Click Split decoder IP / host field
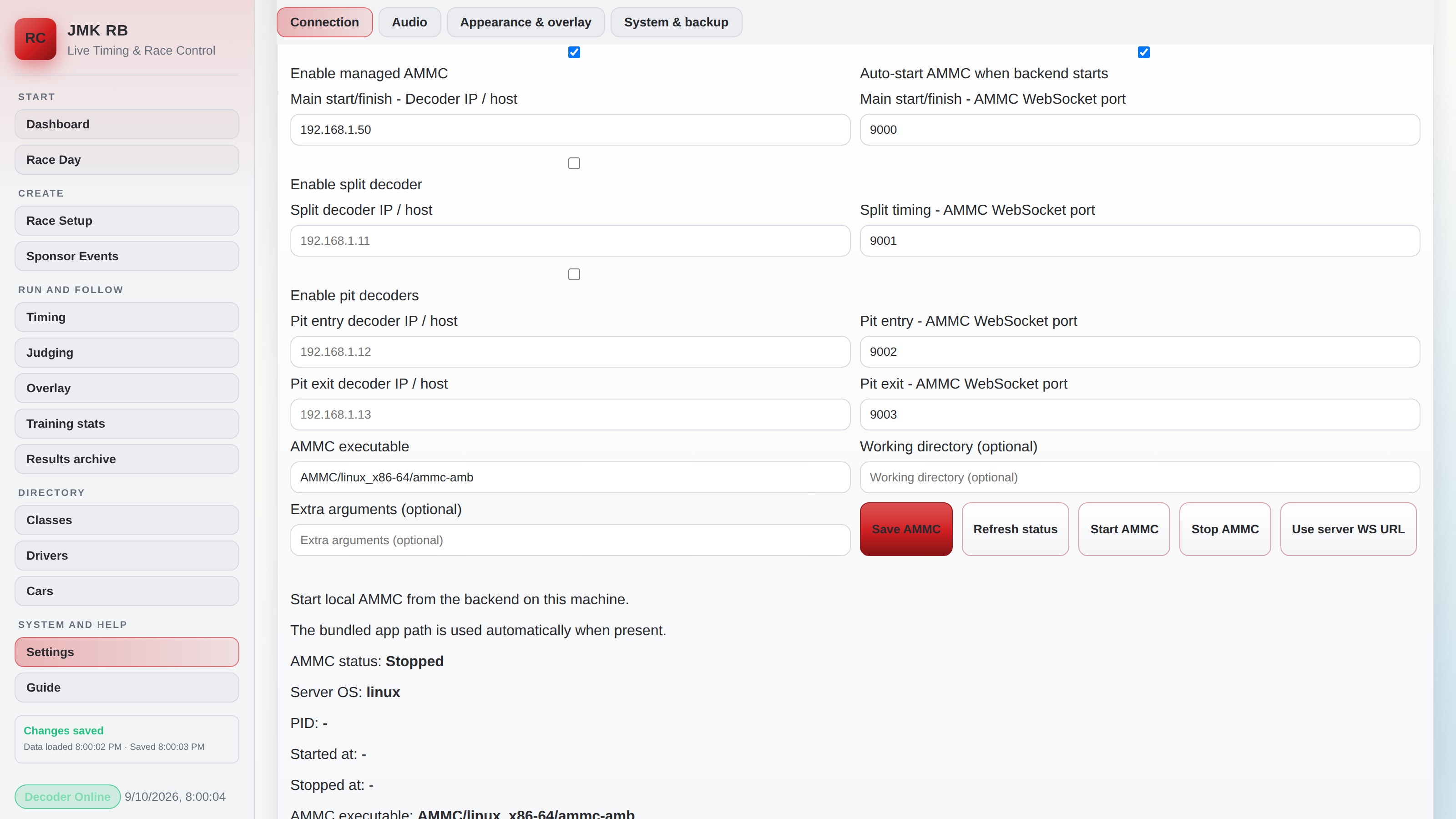The image size is (1456, 819). tap(570, 241)
